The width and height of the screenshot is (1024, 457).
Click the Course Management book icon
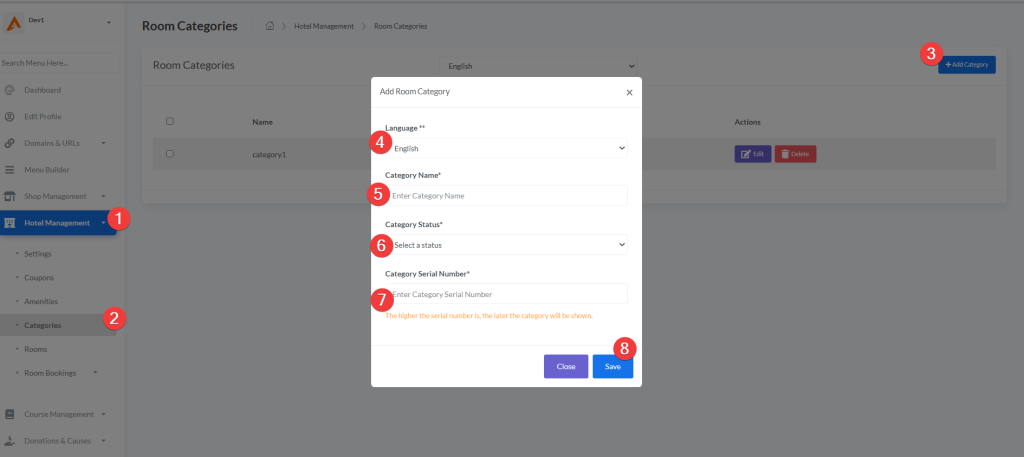pyautogui.click(x=10, y=414)
